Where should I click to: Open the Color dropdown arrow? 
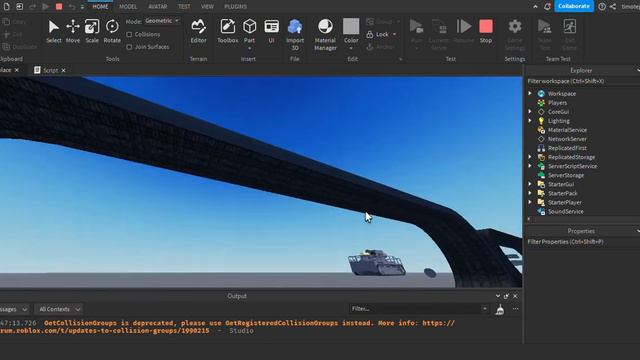(x=351, y=49)
